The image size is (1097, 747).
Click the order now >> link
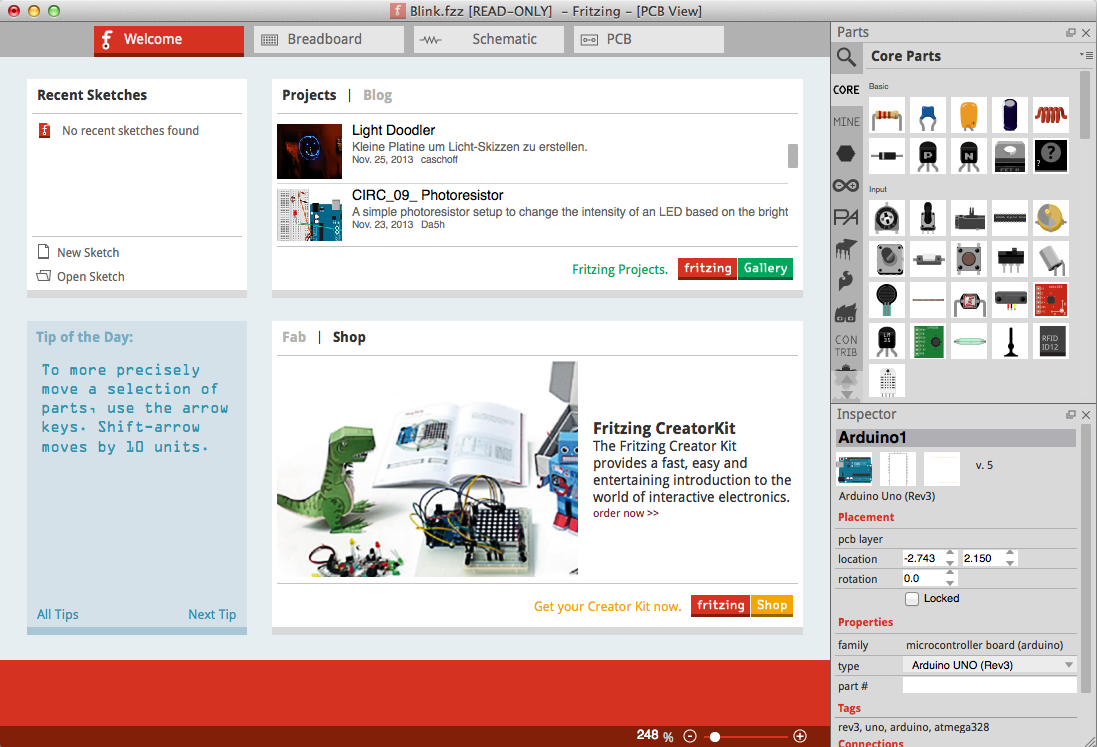pyautogui.click(x=625, y=513)
